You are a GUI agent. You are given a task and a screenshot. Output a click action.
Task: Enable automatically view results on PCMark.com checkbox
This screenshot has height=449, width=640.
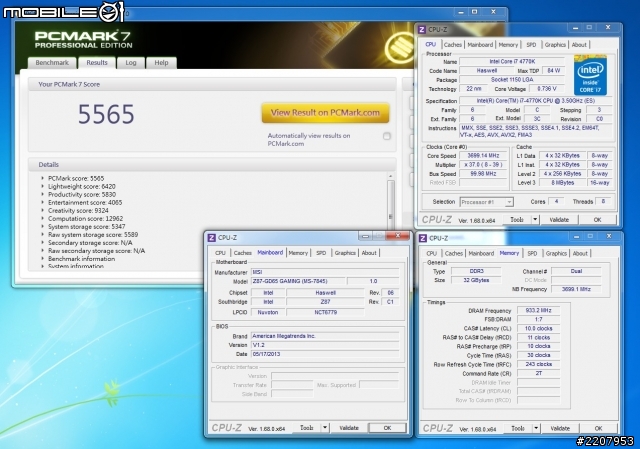pos(387,136)
